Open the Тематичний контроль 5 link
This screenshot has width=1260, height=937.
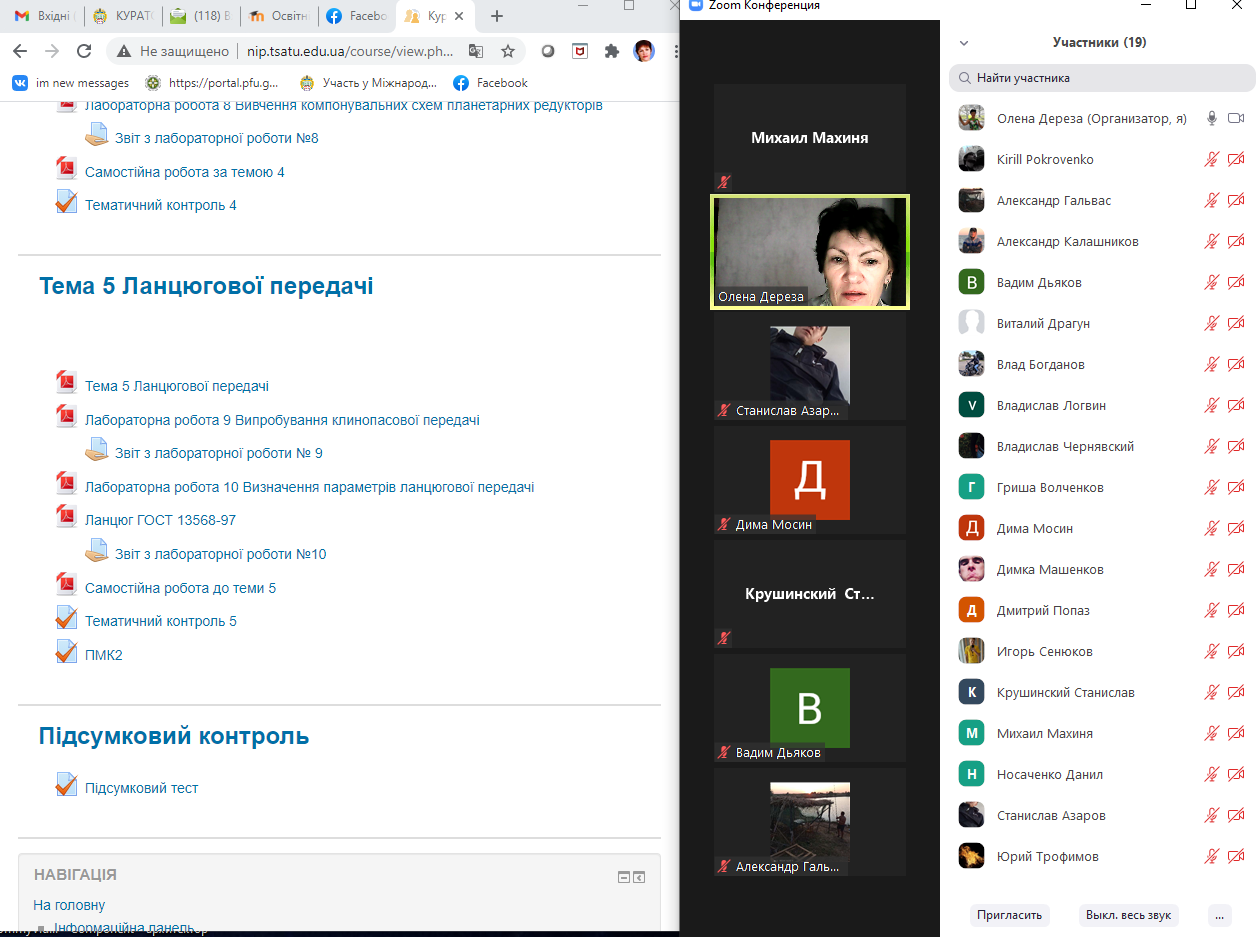tap(161, 621)
